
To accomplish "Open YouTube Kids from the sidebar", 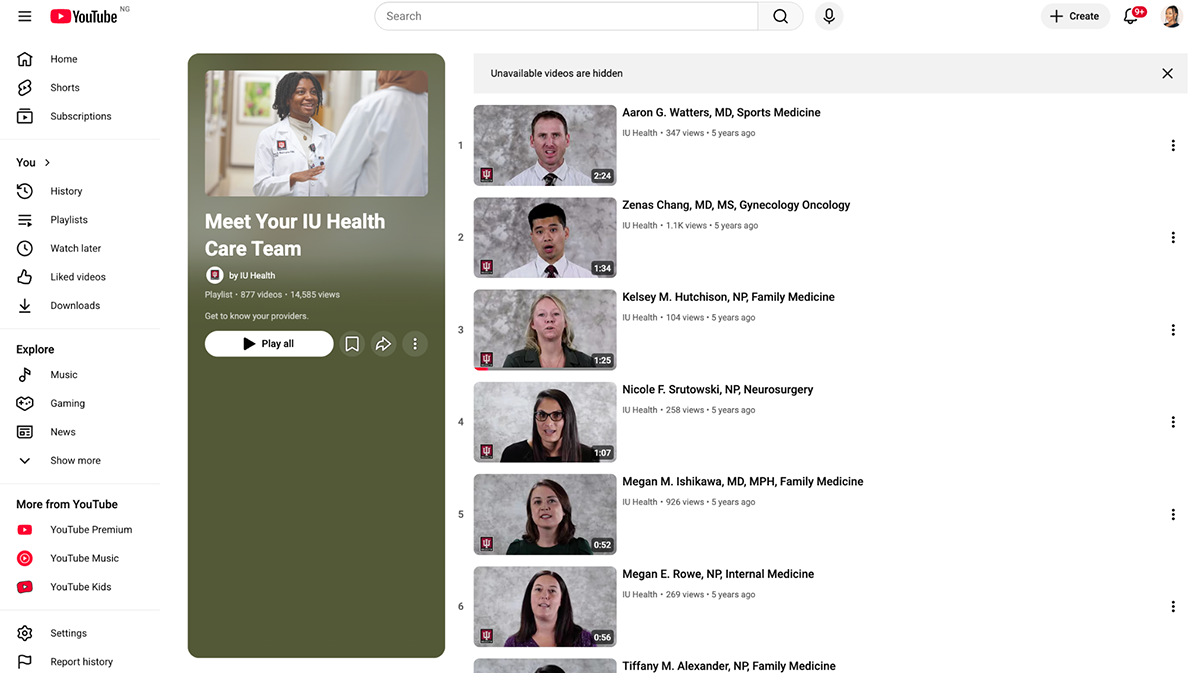I will [x=81, y=587].
